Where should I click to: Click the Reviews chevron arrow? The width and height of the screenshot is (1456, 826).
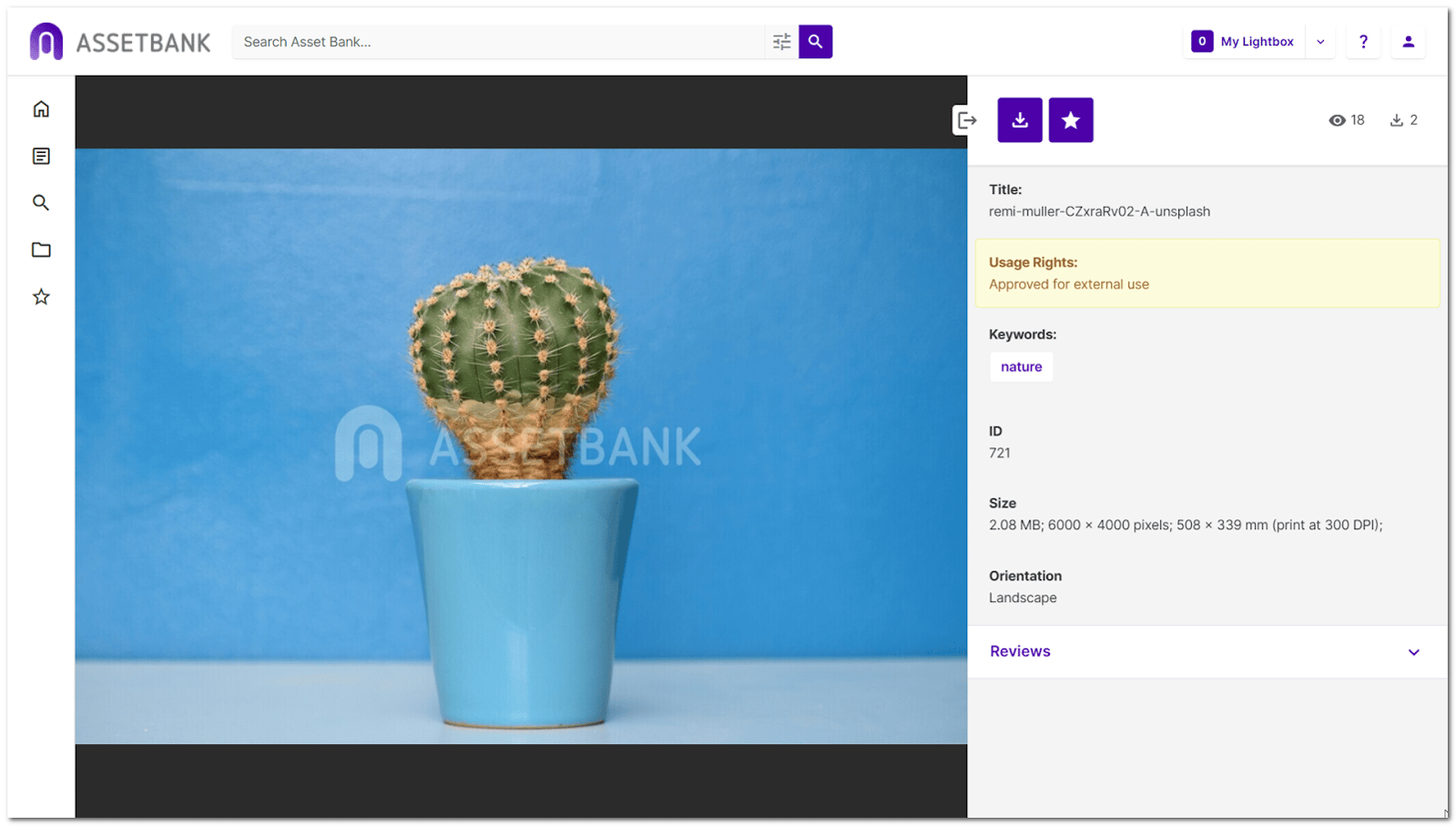coord(1413,652)
